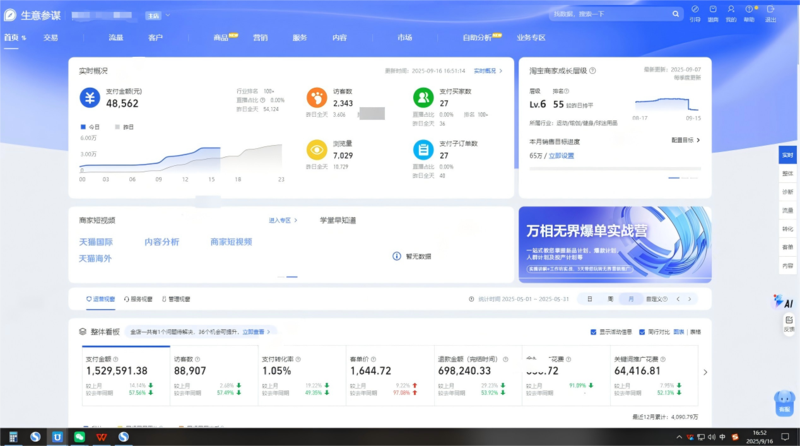Click the yellow 浏览量 eye icon
Screen dimensions: 800x446
point(316,150)
